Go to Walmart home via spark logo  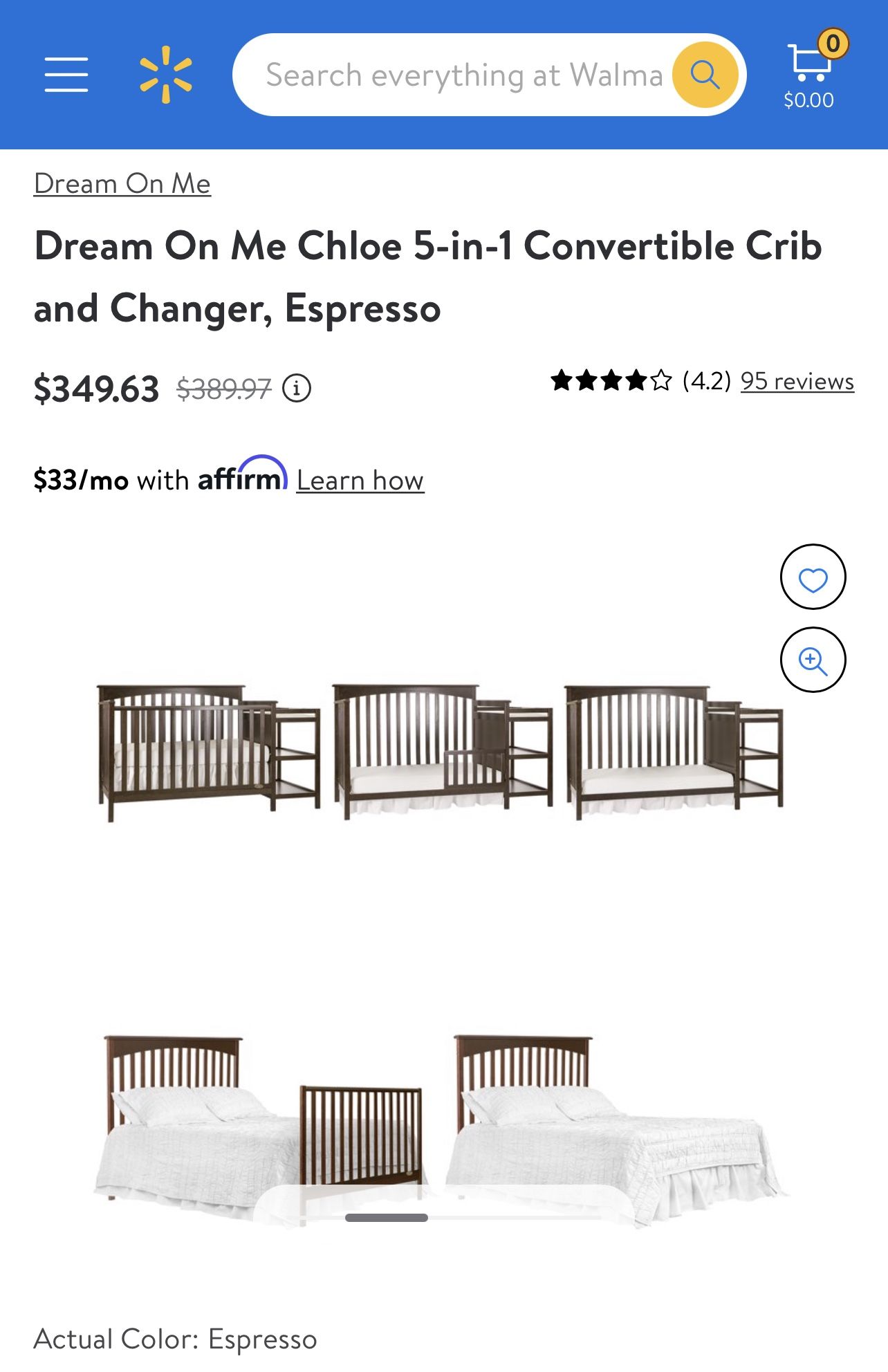click(x=166, y=75)
